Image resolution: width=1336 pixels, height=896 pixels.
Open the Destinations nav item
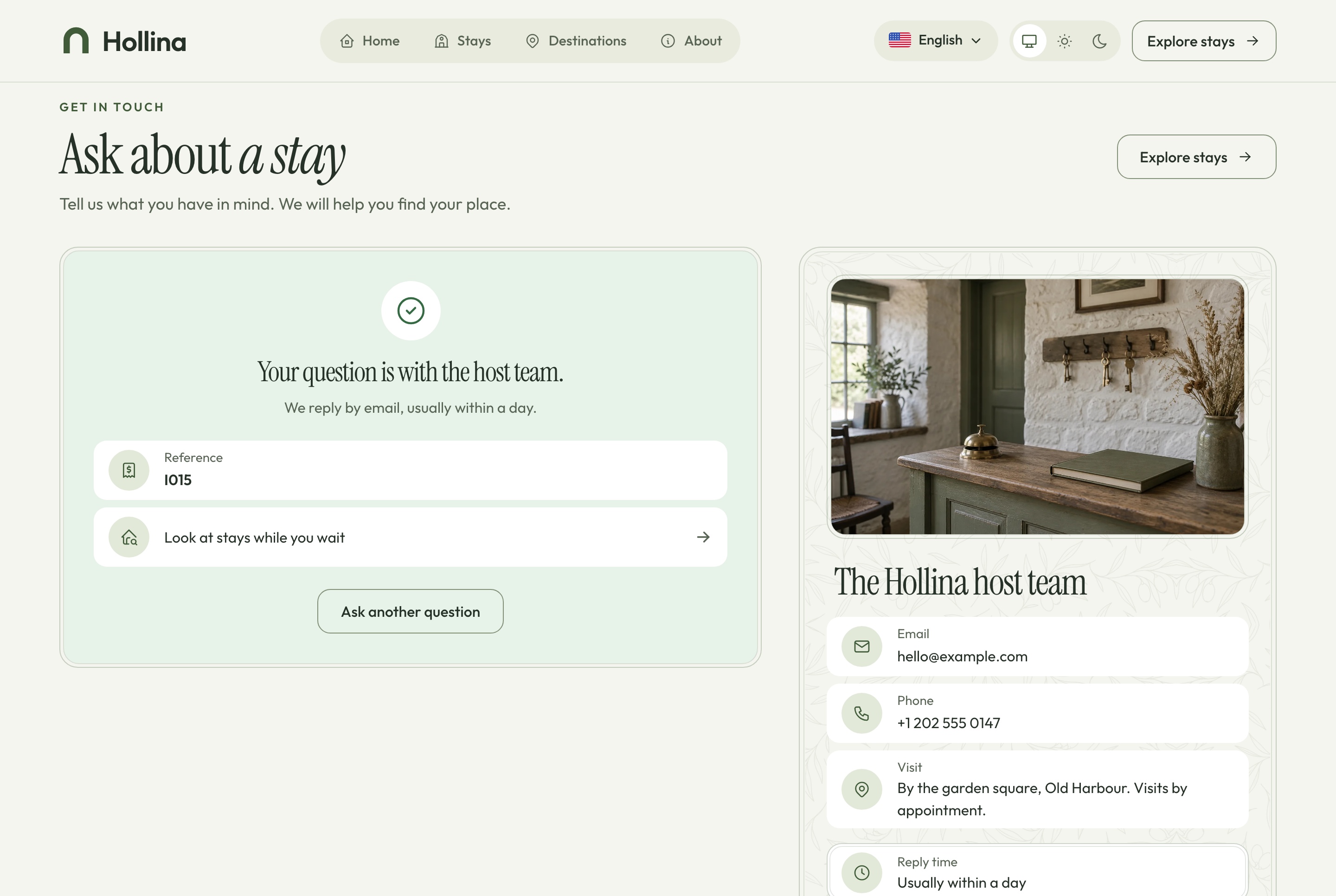point(576,41)
